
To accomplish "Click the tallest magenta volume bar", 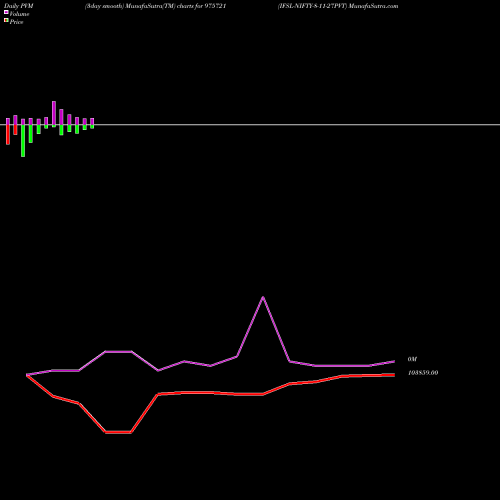I will 54,113.
